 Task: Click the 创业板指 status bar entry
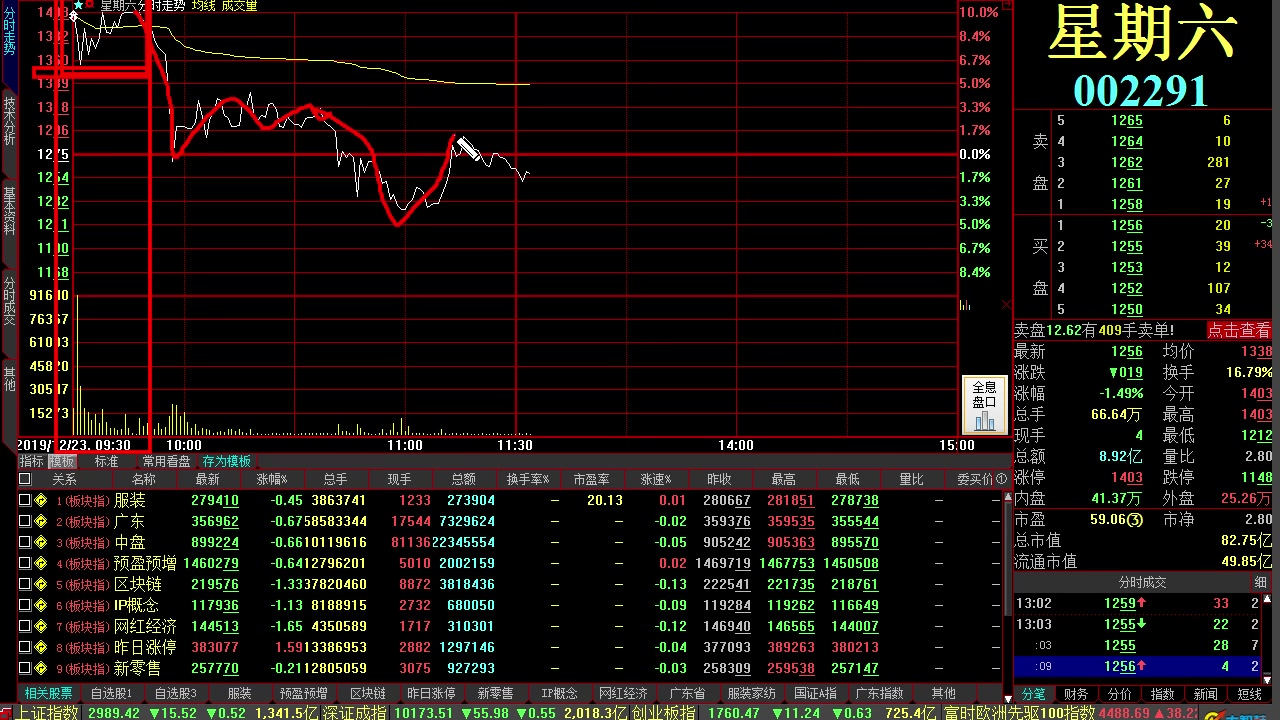[666, 712]
